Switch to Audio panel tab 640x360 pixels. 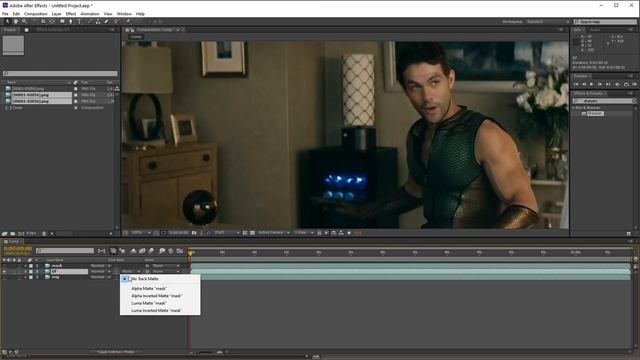(x=595, y=30)
